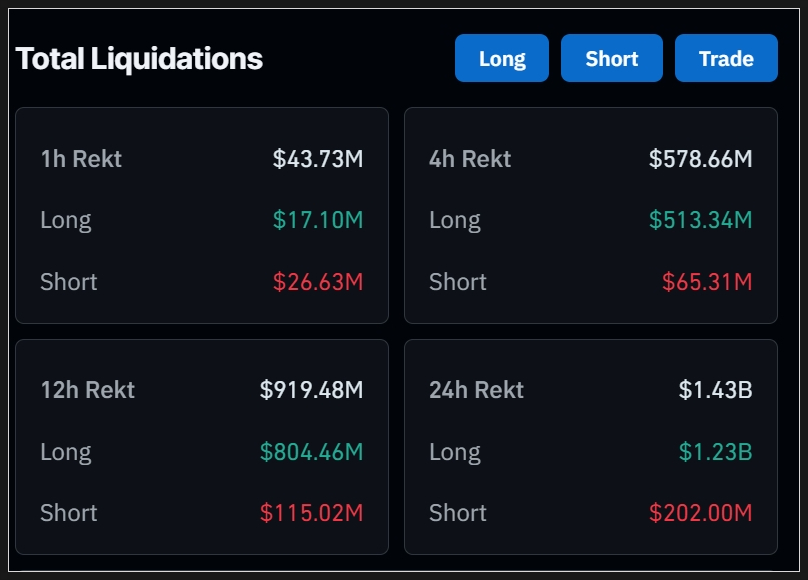
Task: Click the red $65.31M short value
Action: (x=707, y=282)
